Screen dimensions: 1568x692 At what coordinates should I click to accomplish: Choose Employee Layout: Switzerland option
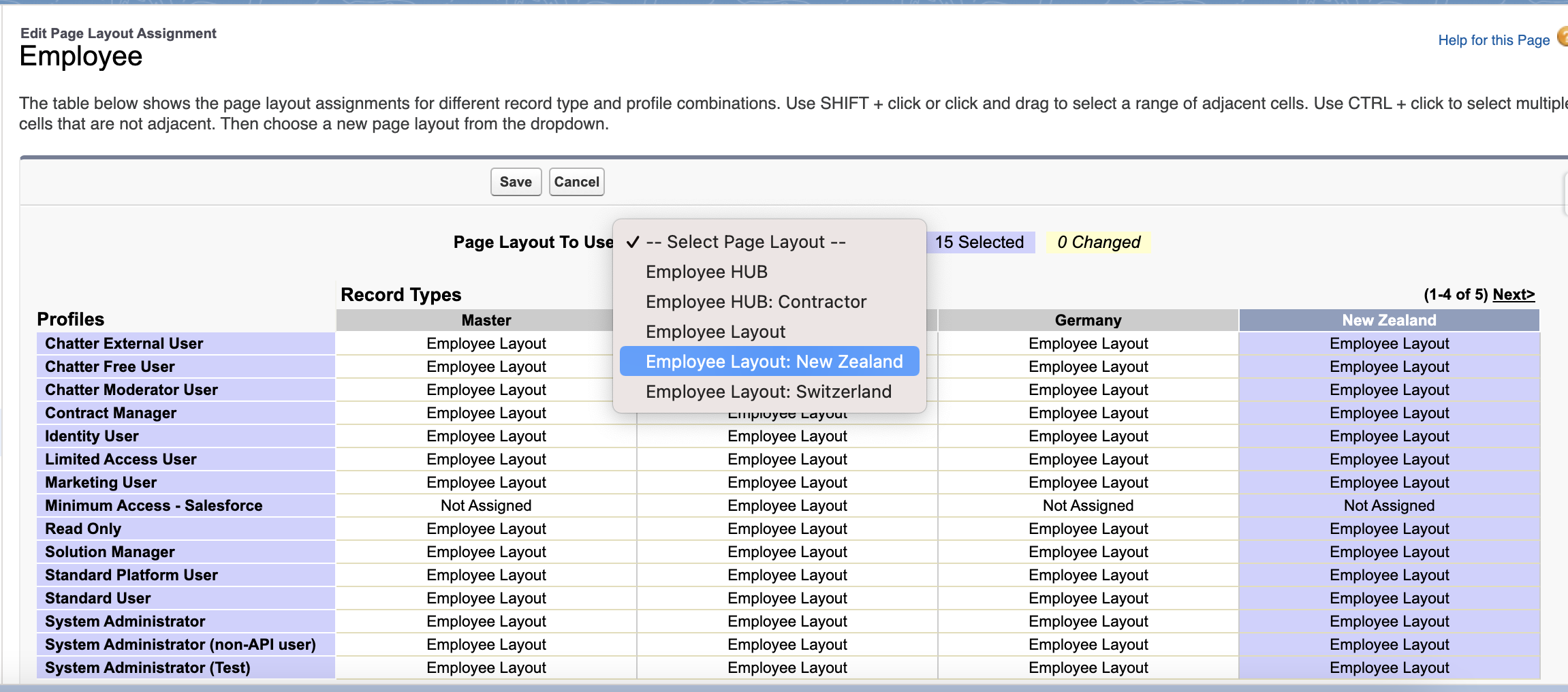(x=768, y=392)
